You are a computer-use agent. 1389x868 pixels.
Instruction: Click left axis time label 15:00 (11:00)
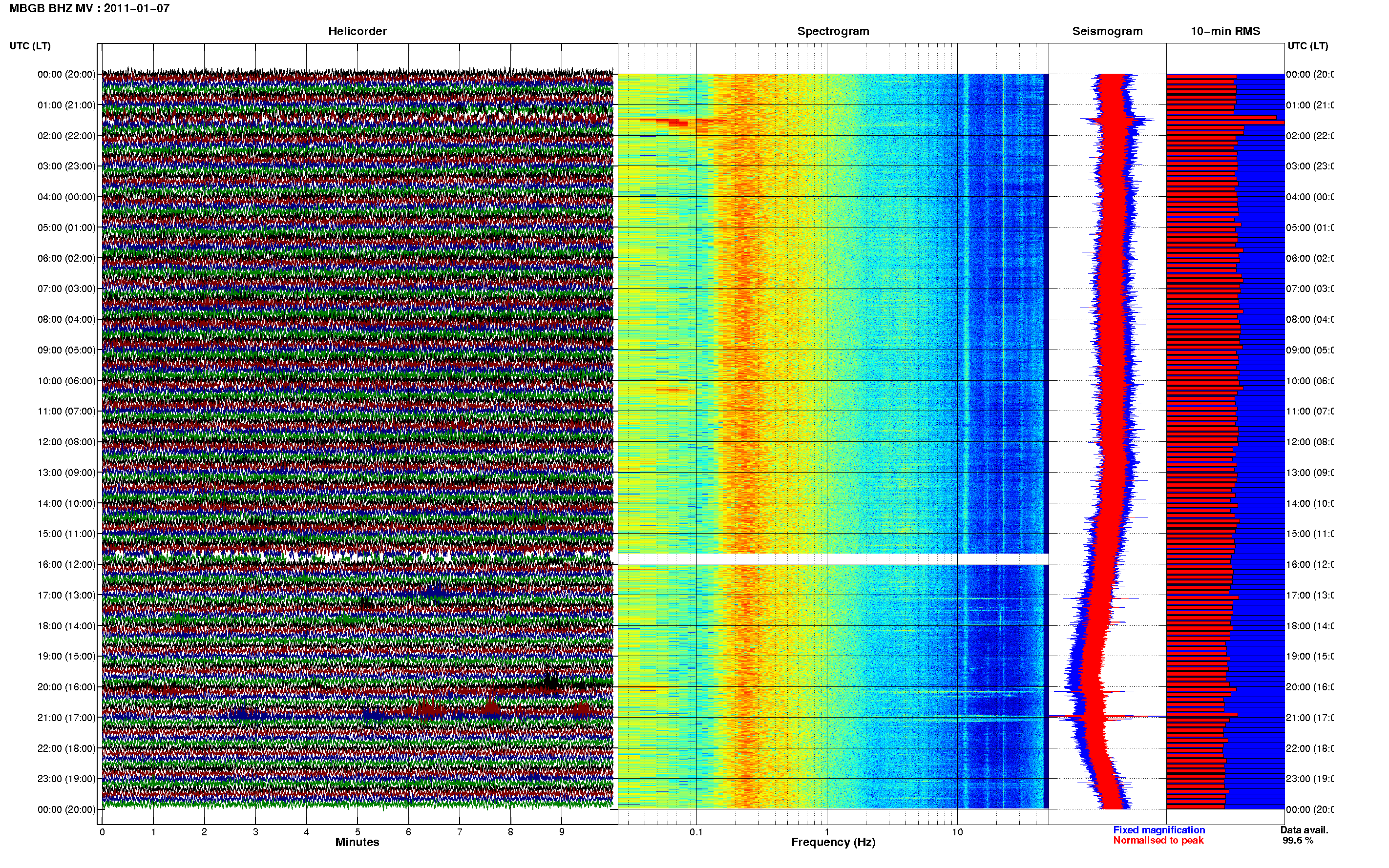66,534
